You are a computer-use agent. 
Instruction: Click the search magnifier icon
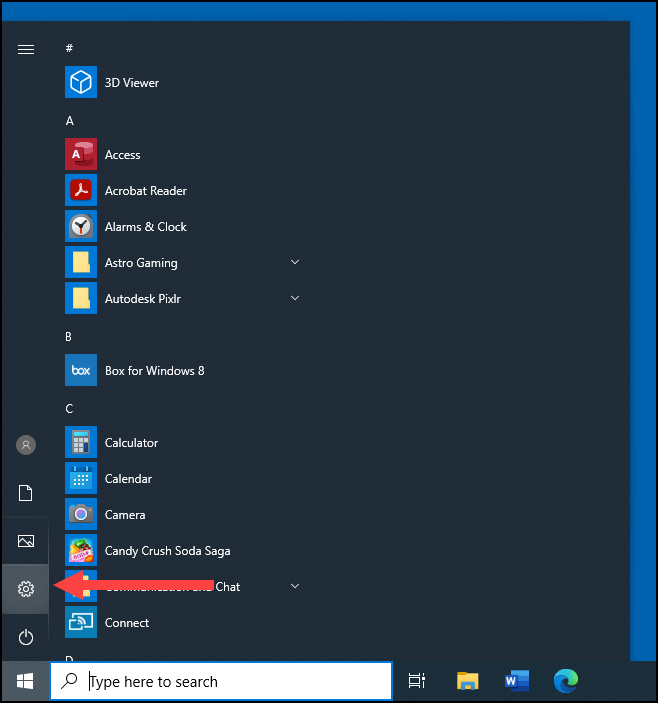(x=69, y=681)
